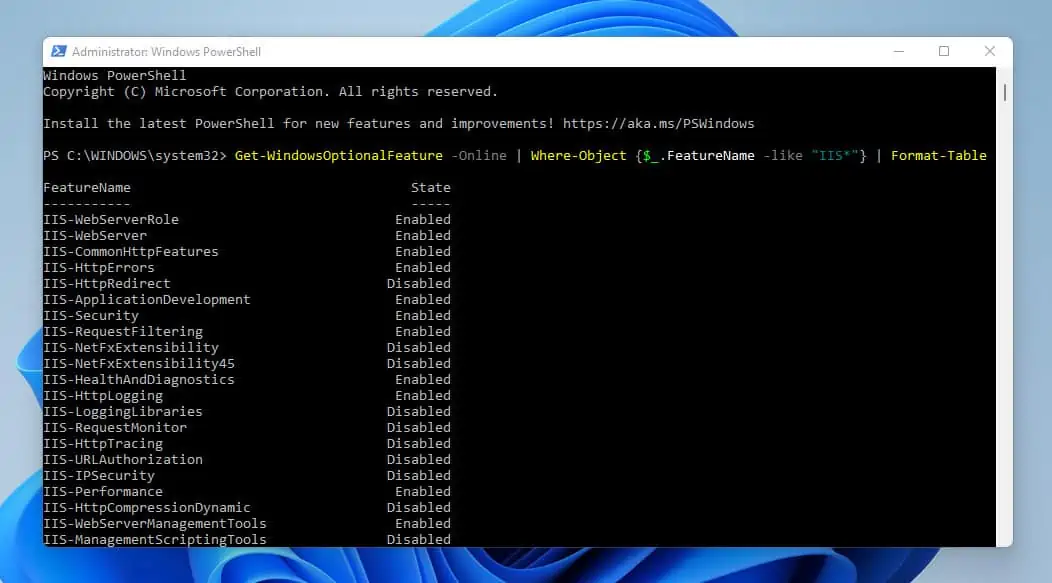Select the IIS-URLAuthorization feature name
1052x583 pixels.
coord(123,460)
